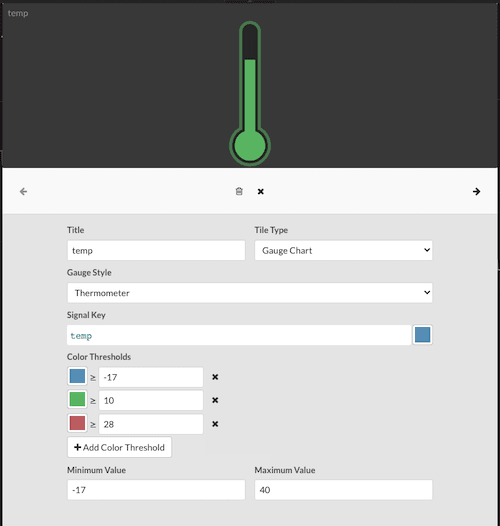This screenshot has width=500, height=526.
Task: Go to previous tile with left arrow
Action: 23,192
